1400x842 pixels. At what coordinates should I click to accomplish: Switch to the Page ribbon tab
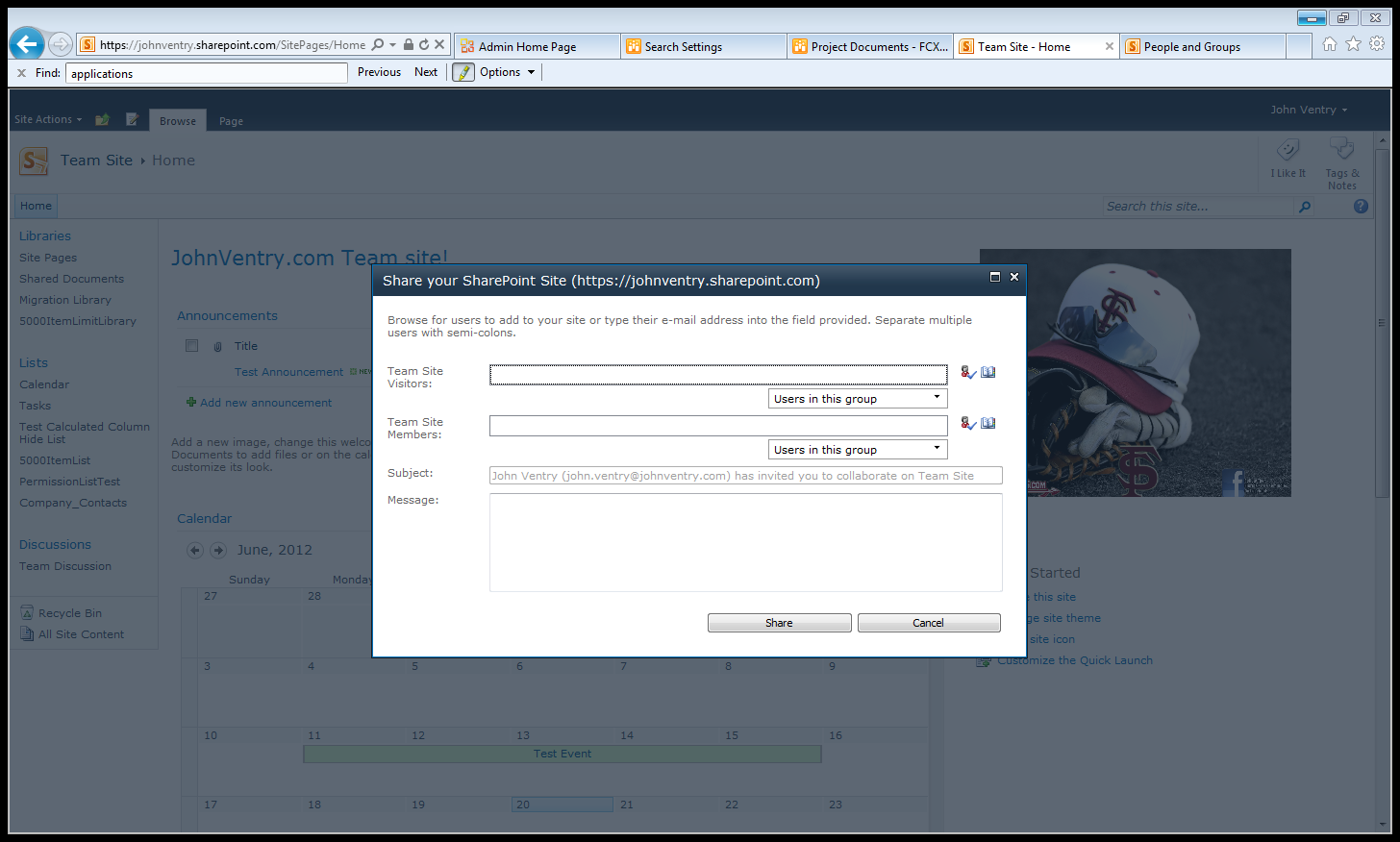230,121
